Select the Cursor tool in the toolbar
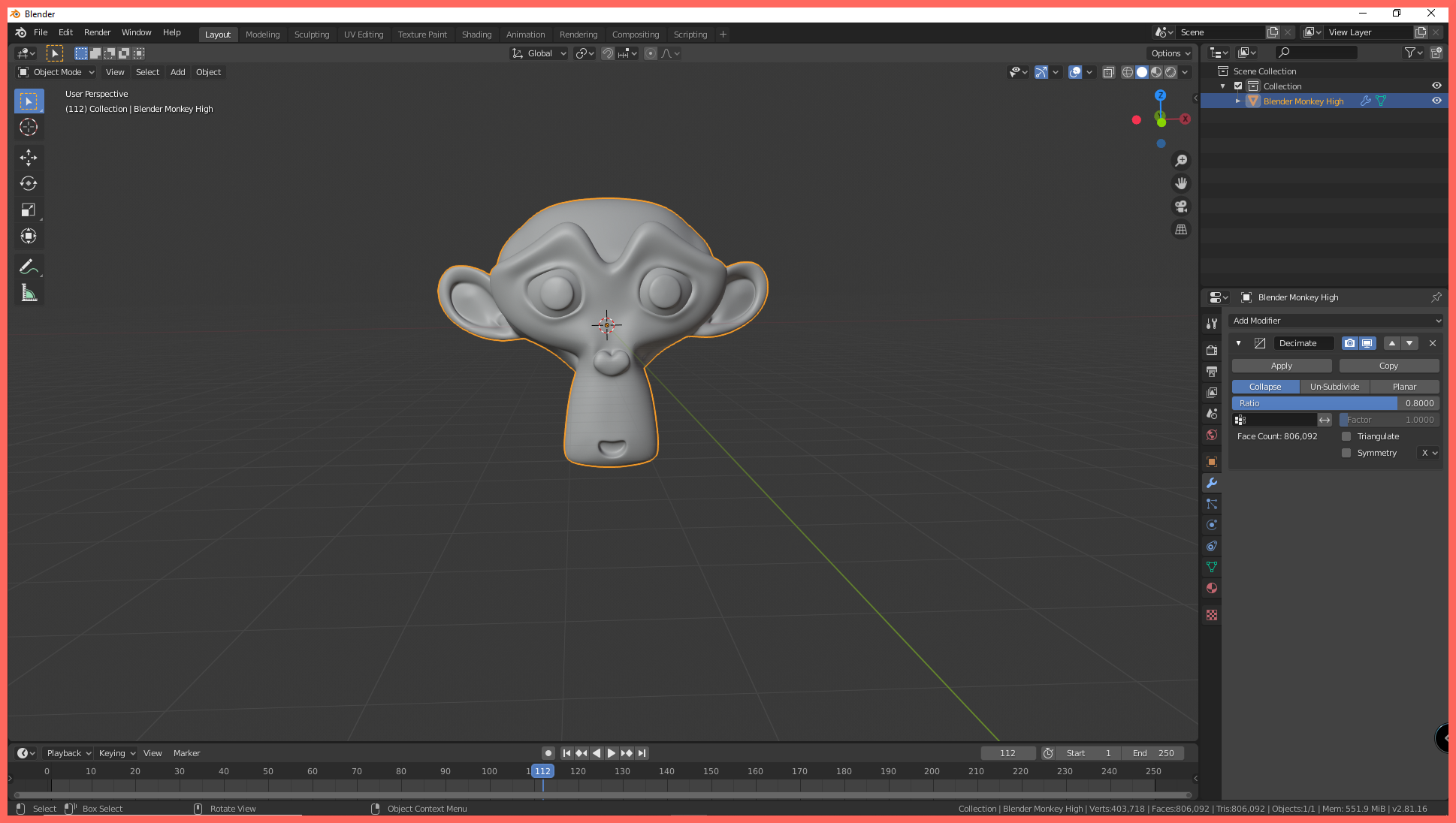 tap(29, 127)
